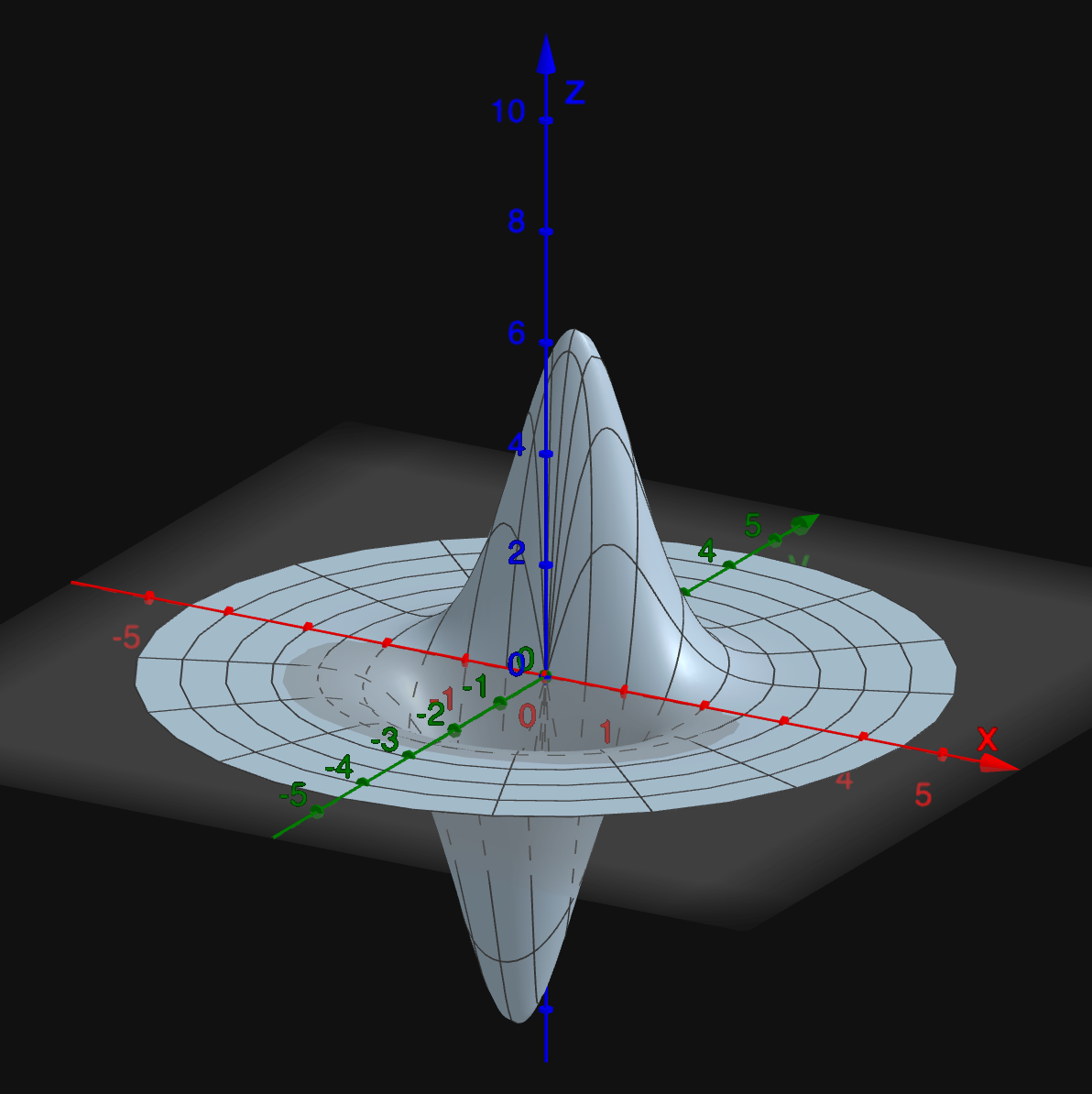Image resolution: width=1092 pixels, height=1094 pixels.
Task: Click the blue Z axis label
Action: point(574,93)
